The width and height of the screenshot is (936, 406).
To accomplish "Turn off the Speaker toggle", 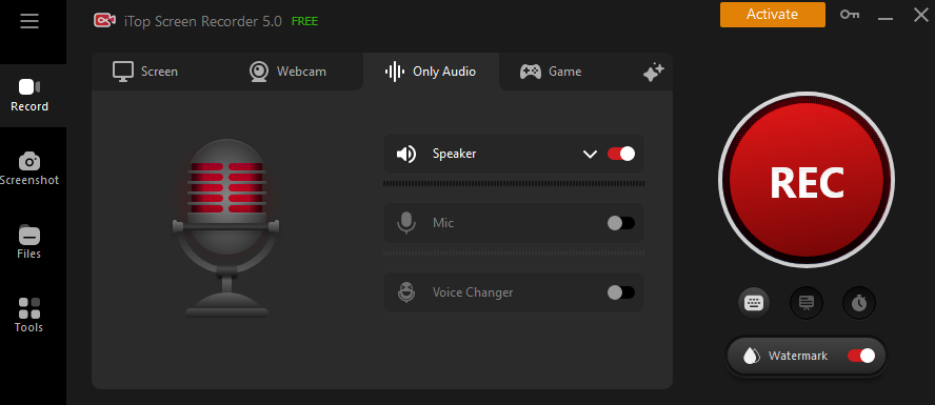I will (x=621, y=154).
